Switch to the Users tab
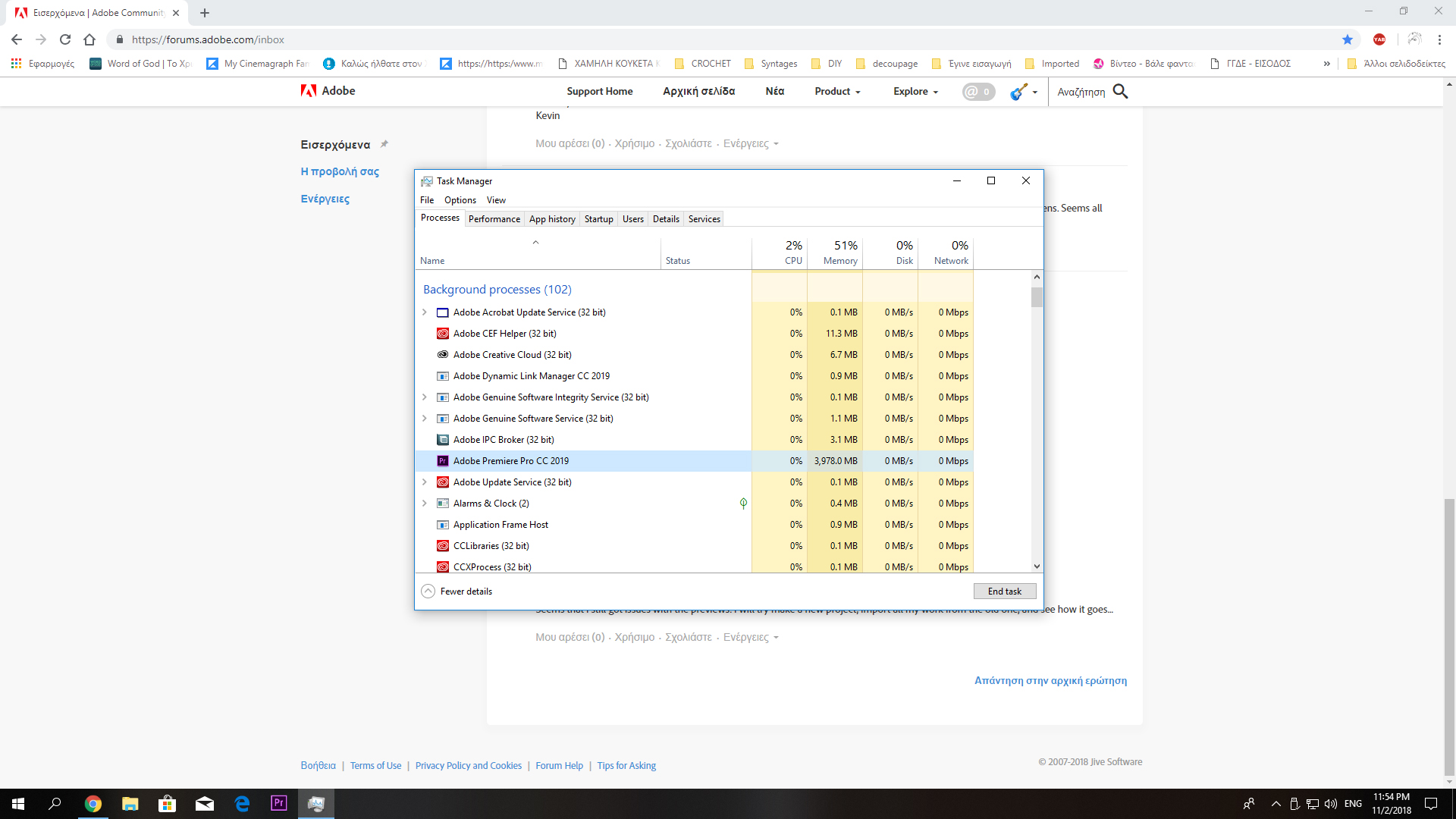This screenshot has height=819, width=1456. click(633, 219)
